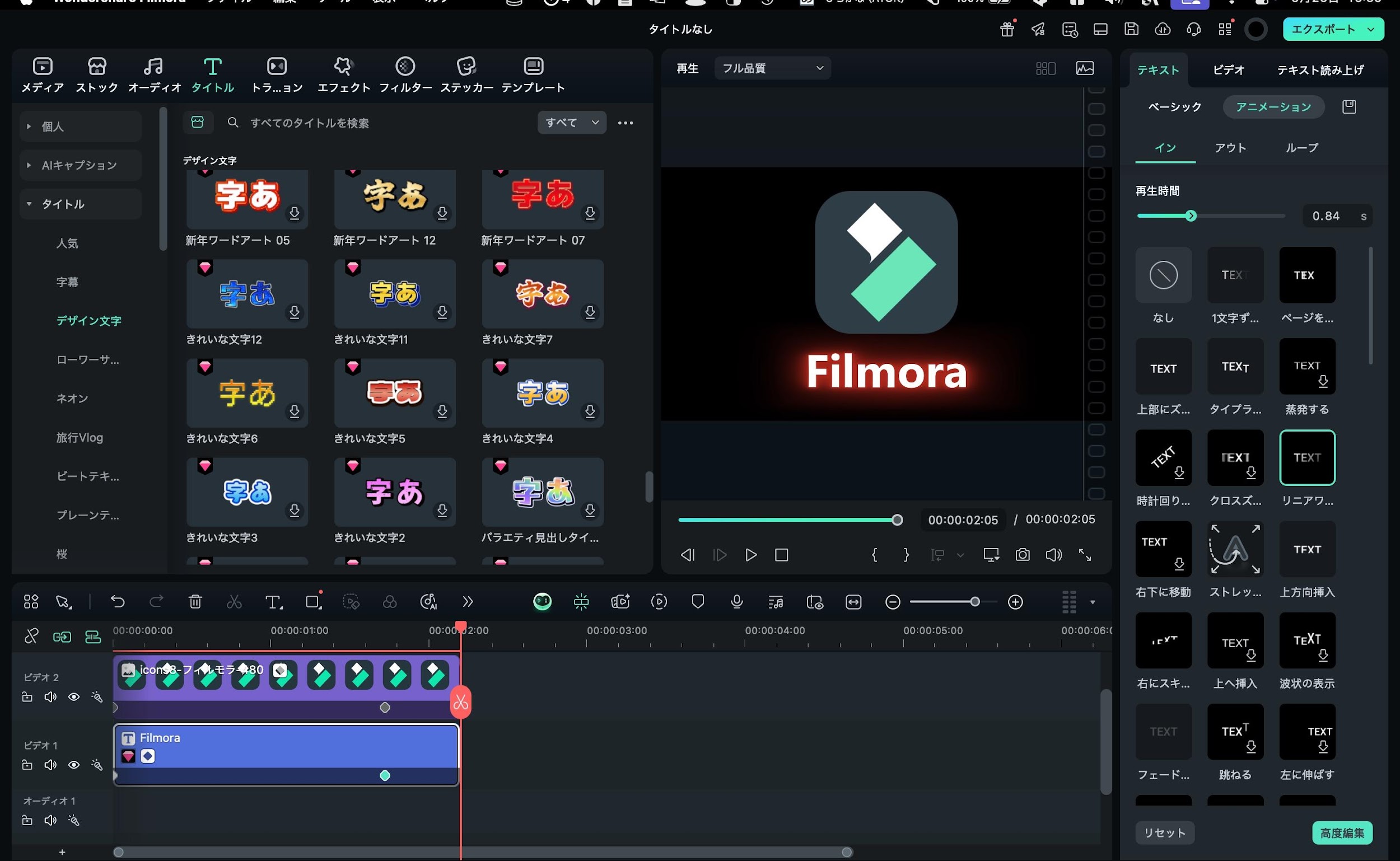Open the Stickers library icon
Screen dimensions: 1400x861
click(x=466, y=67)
